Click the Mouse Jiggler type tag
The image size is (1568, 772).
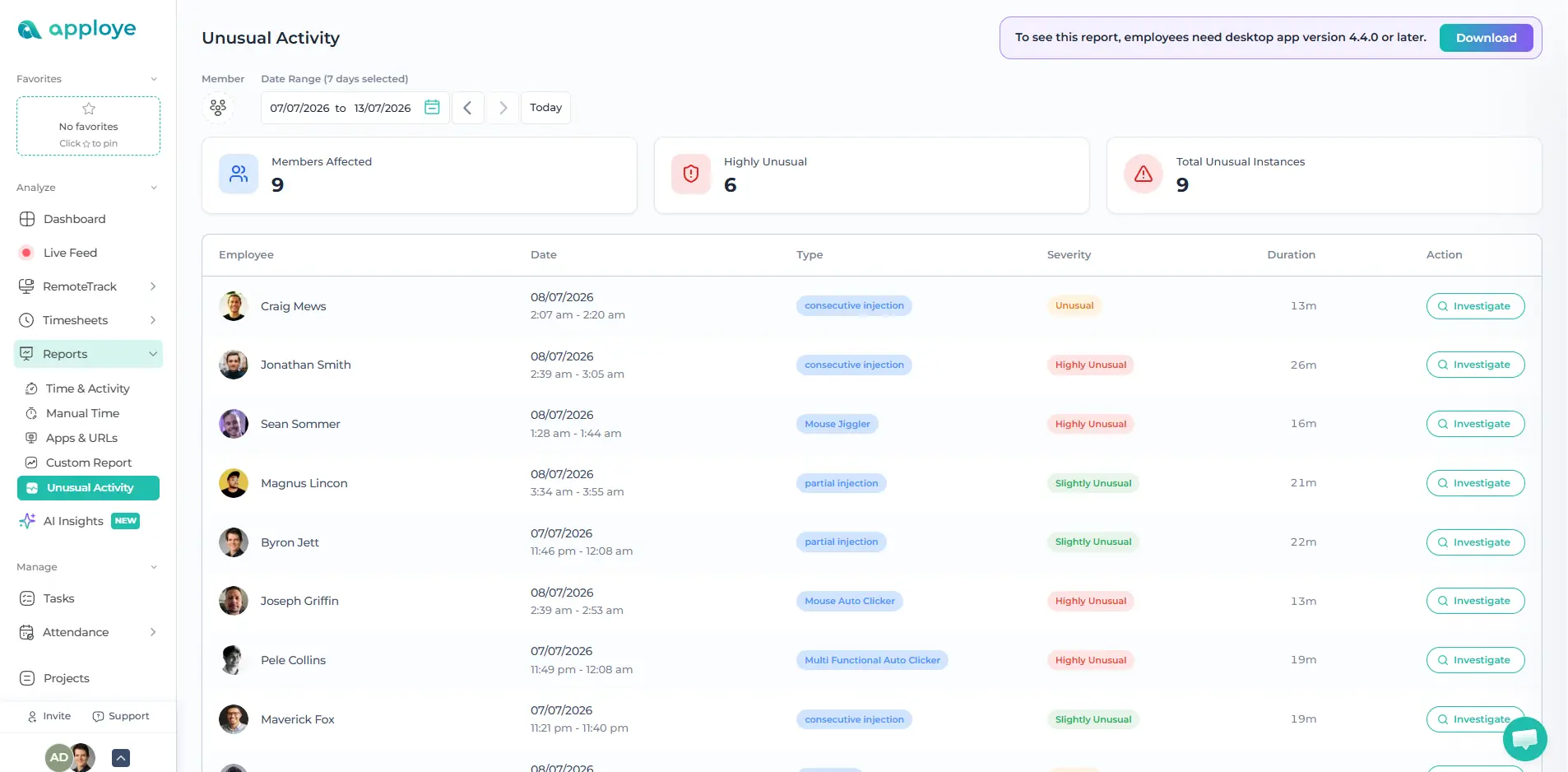coord(837,424)
